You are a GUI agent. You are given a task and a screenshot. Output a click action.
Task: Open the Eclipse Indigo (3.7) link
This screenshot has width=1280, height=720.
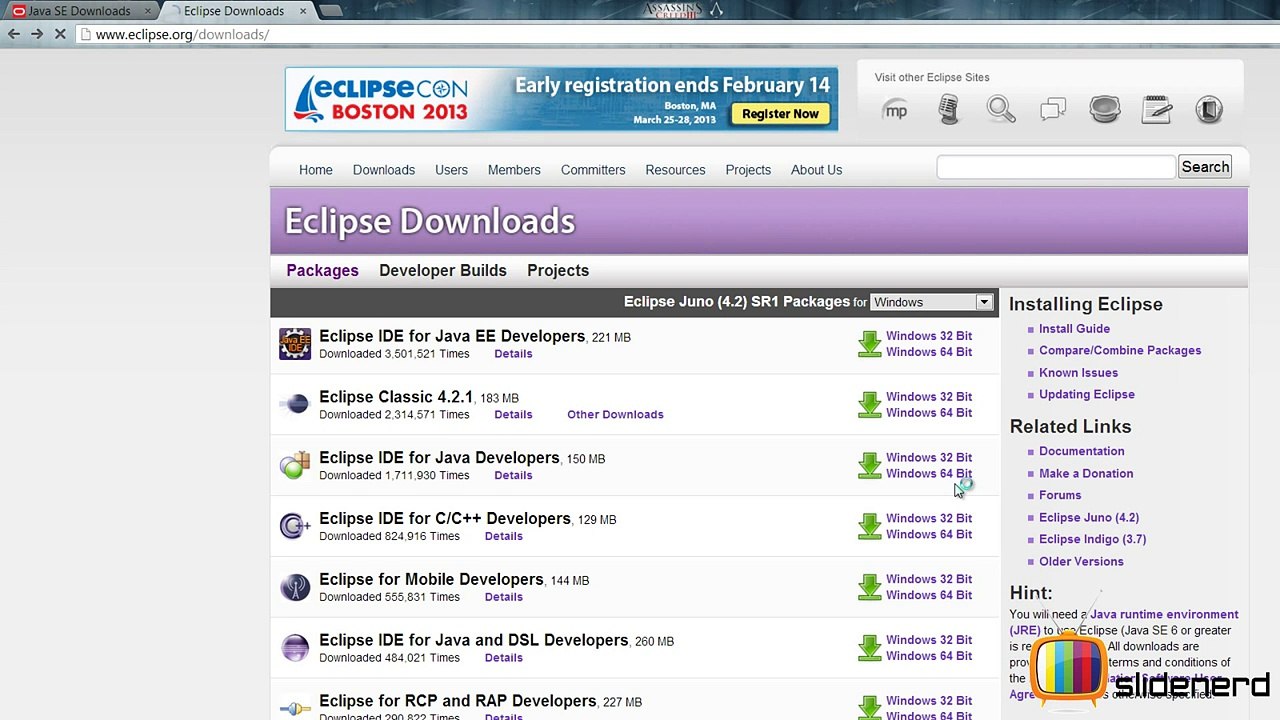[x=1092, y=540]
